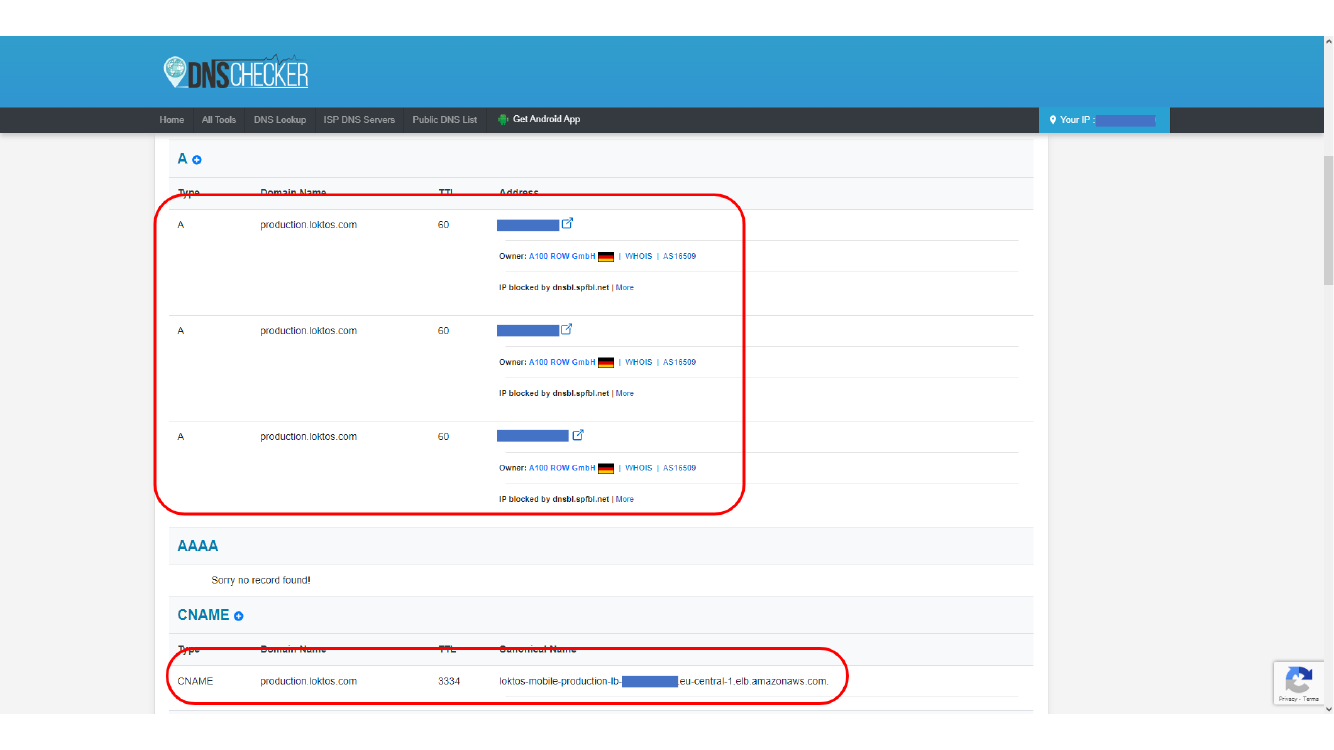Click the reCAPTCHA badge icon

(1298, 682)
